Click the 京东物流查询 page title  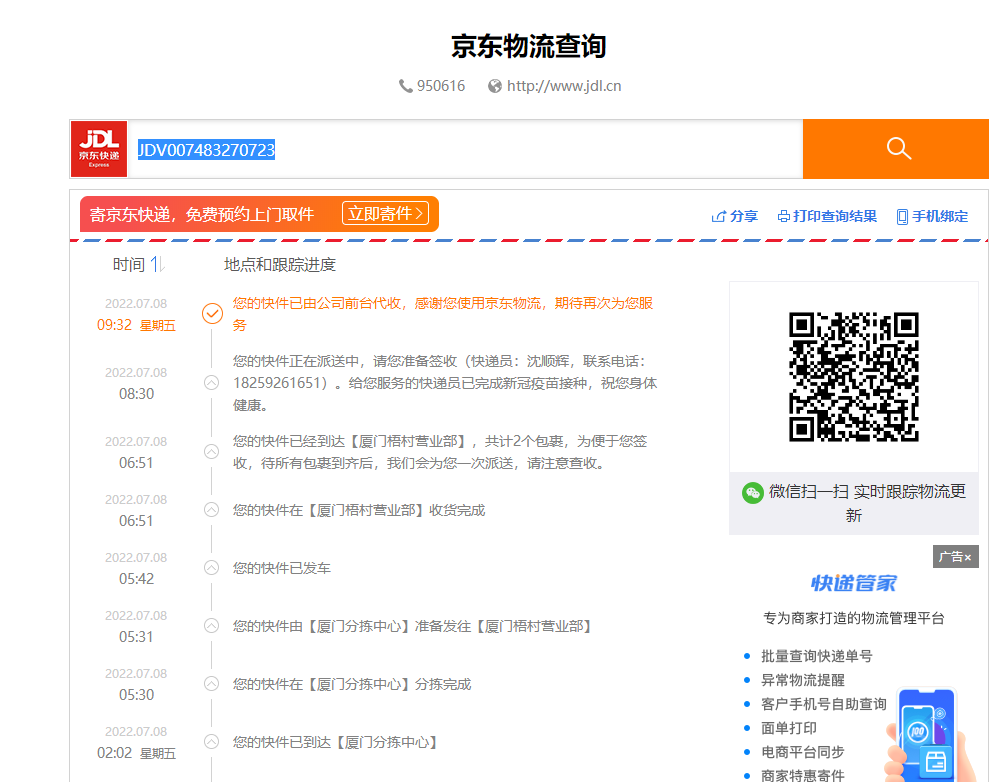click(x=528, y=46)
